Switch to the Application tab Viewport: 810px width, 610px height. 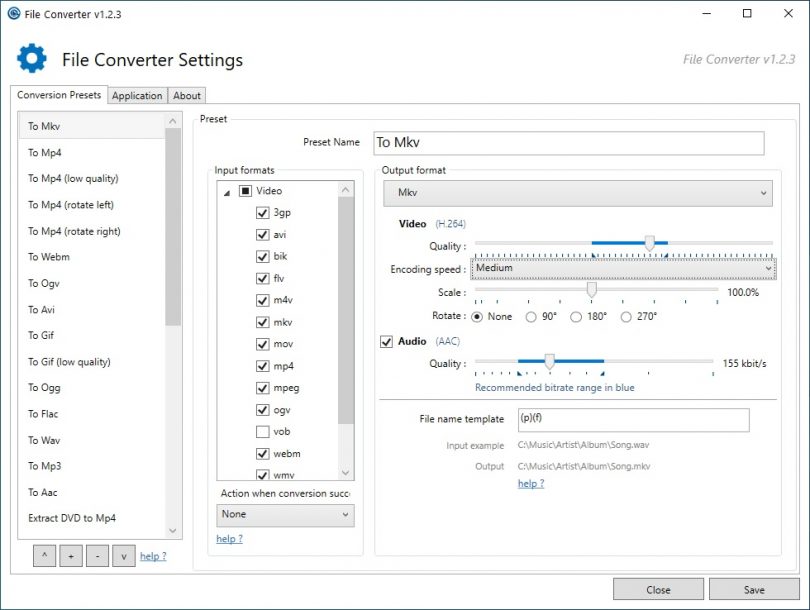coord(137,95)
